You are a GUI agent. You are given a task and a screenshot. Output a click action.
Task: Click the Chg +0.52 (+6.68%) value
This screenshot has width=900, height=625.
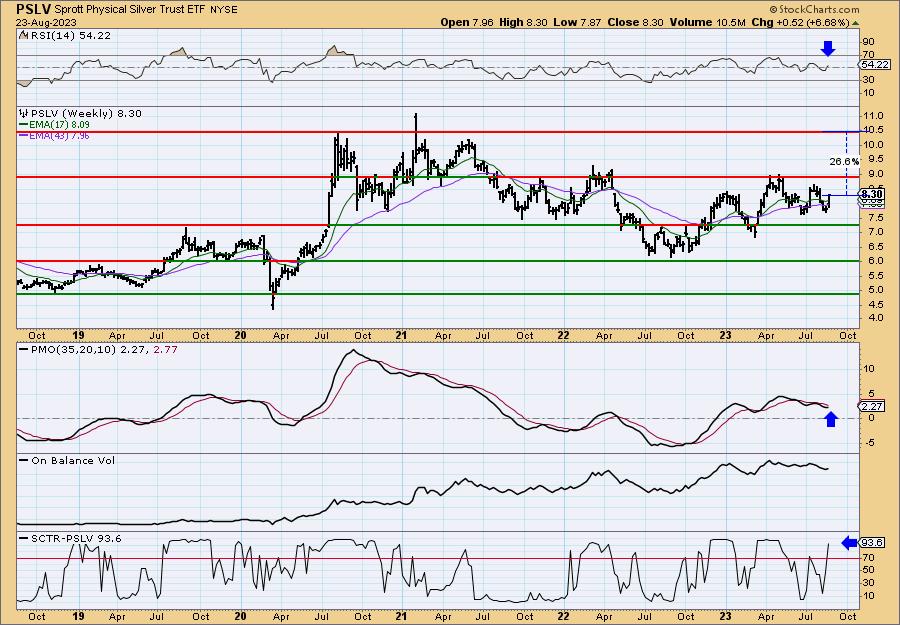pyautogui.click(x=801, y=22)
